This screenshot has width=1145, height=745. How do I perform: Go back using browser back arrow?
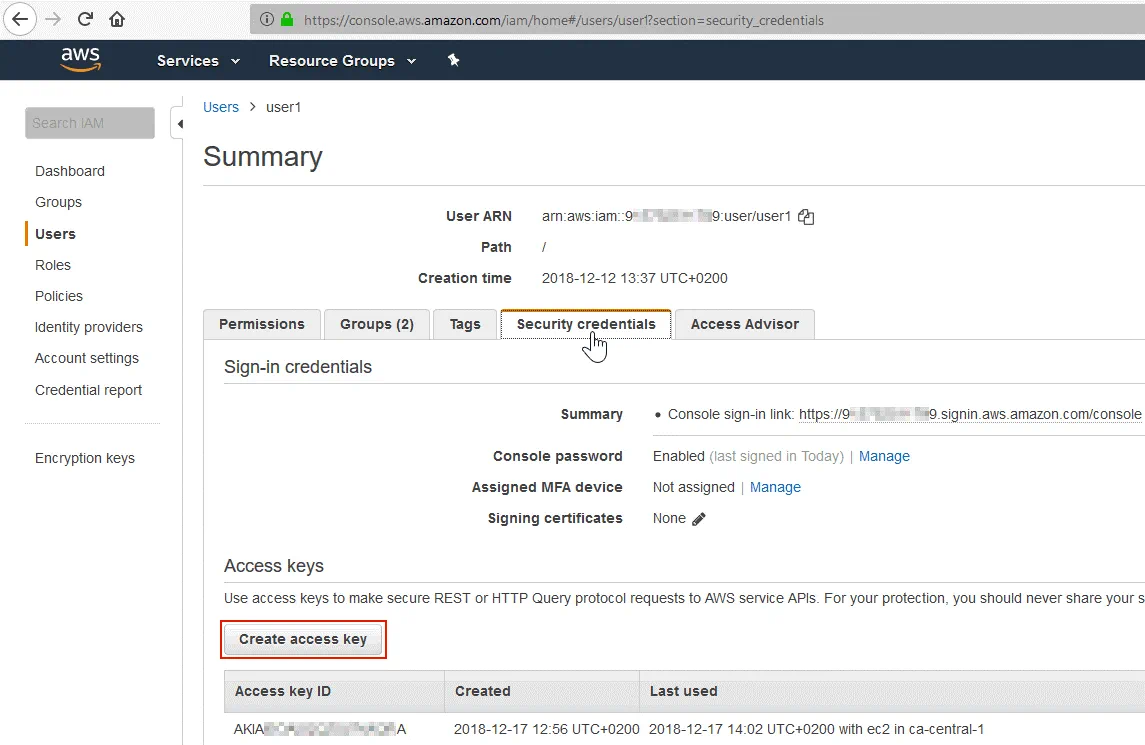point(20,19)
